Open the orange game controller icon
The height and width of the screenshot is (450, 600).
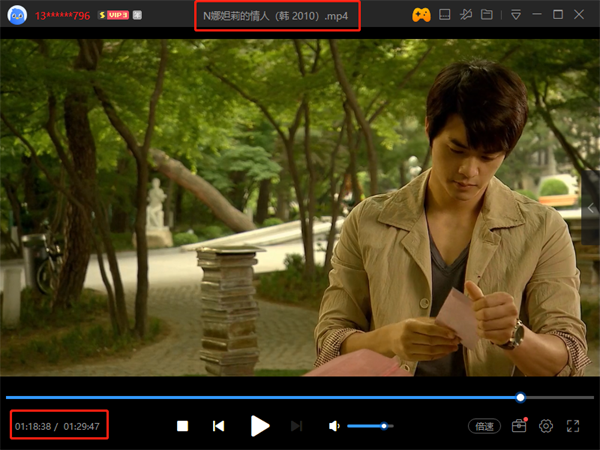pos(421,15)
